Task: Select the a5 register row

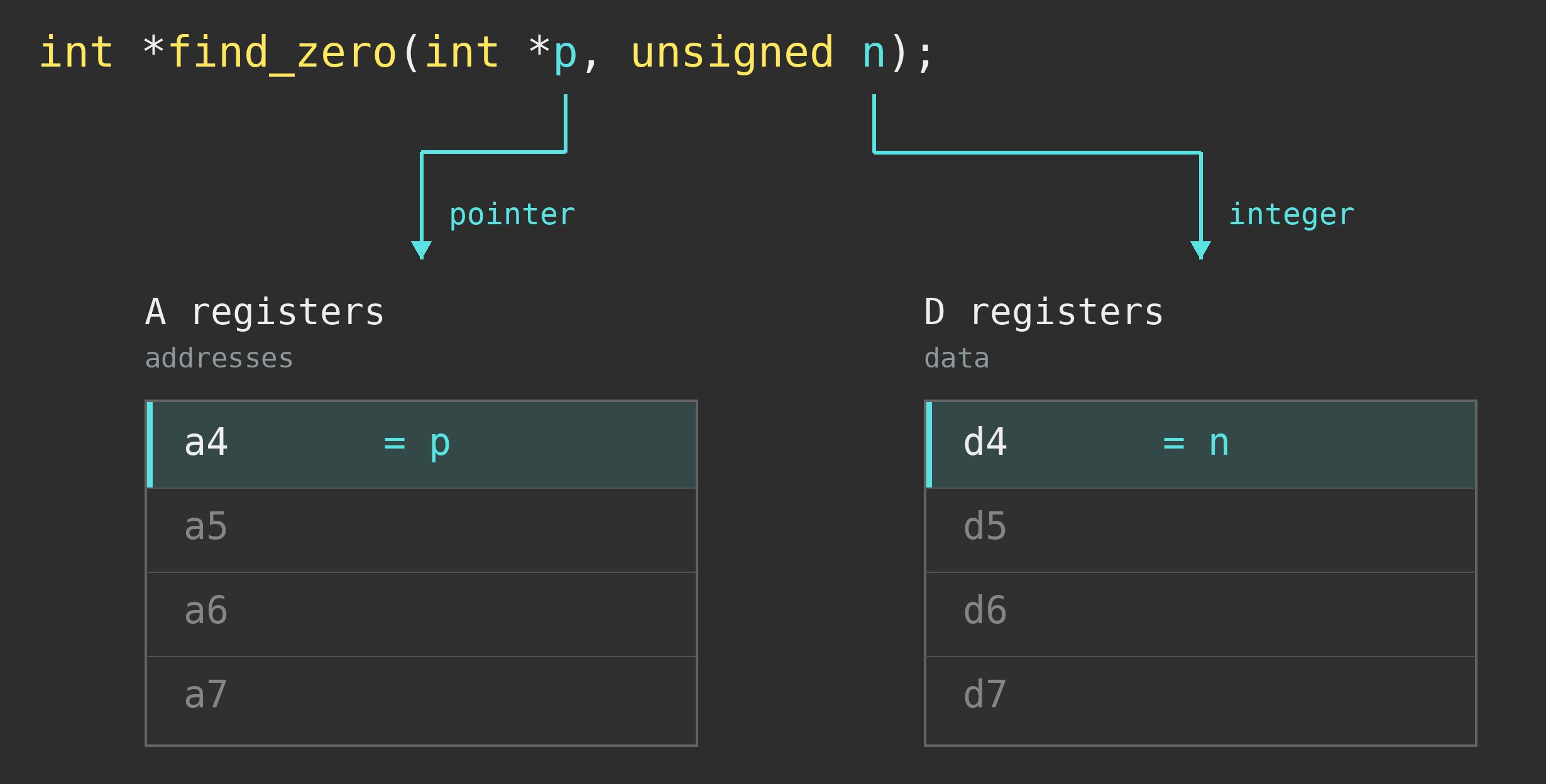Action: (422, 530)
